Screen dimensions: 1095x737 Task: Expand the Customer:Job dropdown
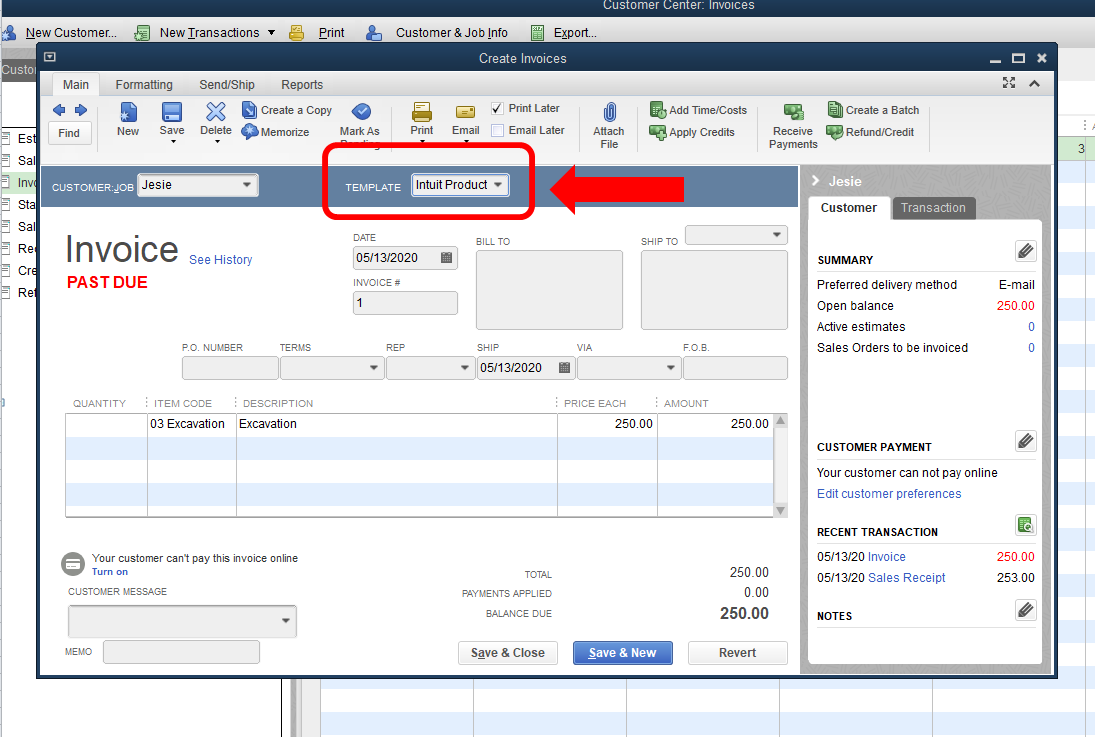[x=247, y=185]
